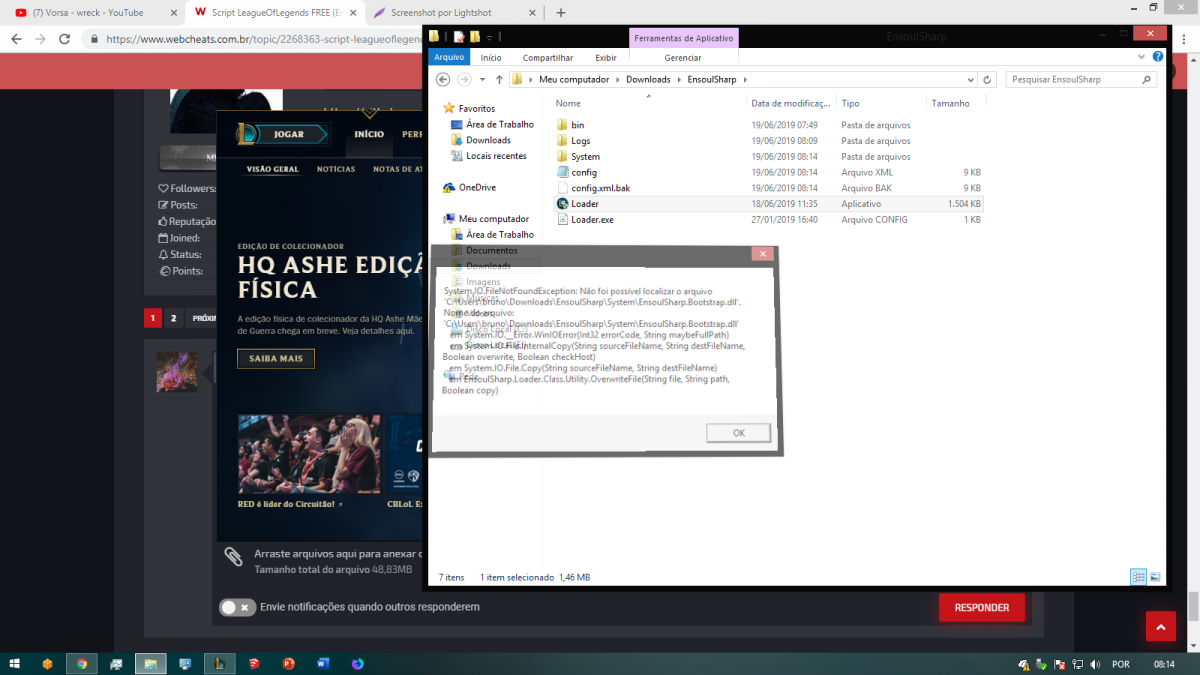Open the Arquivo menu in Explorer

click(449, 58)
